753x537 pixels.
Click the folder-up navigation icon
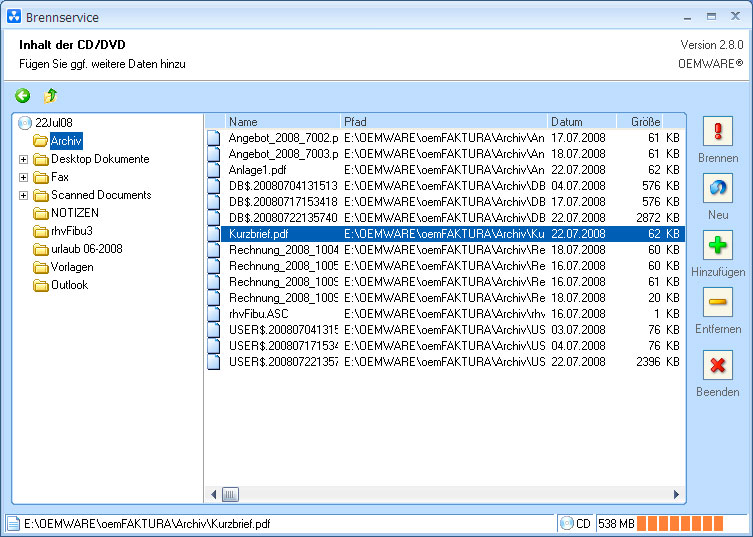pos(50,96)
